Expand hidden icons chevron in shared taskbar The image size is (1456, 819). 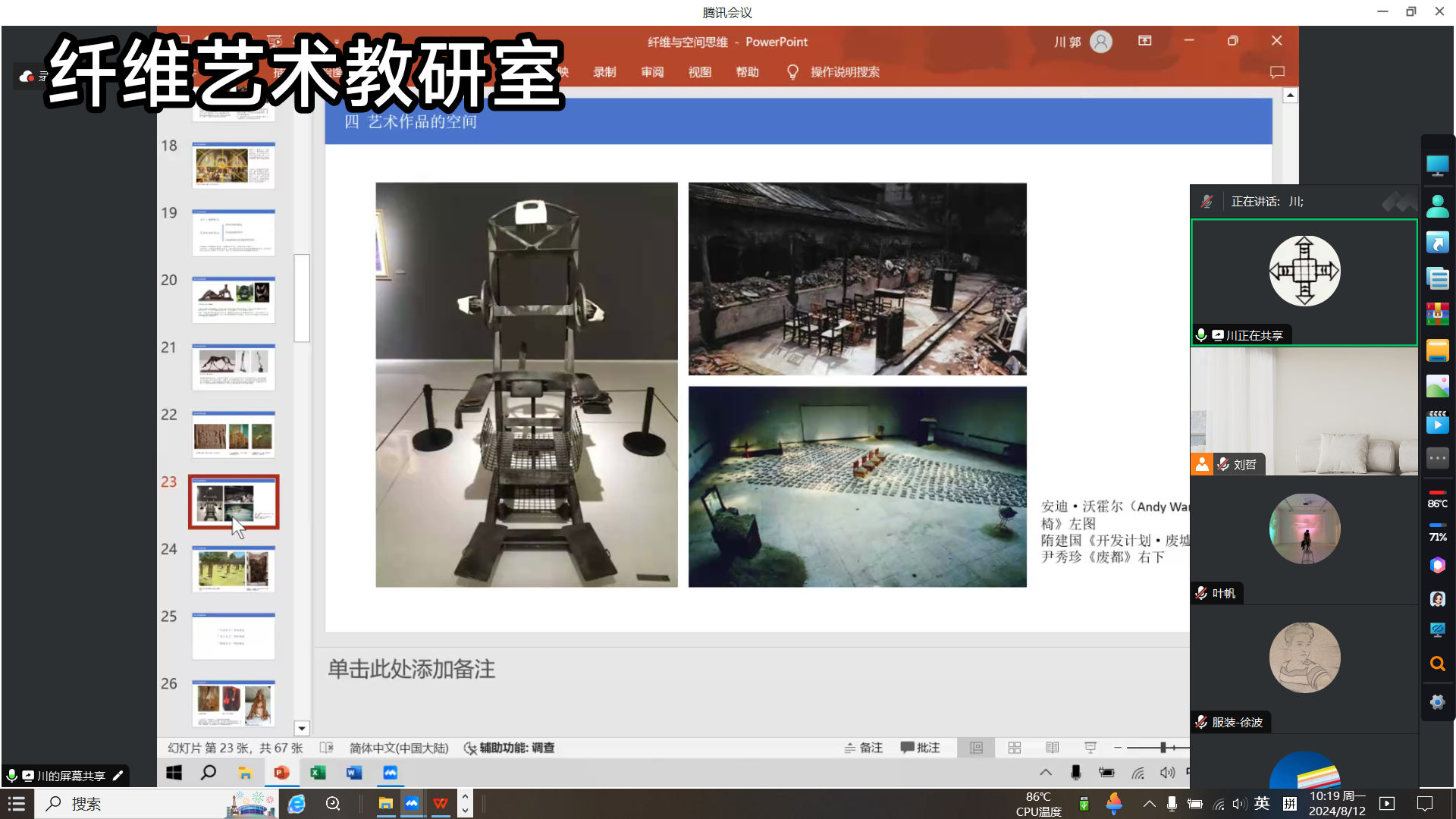pos(1046,773)
